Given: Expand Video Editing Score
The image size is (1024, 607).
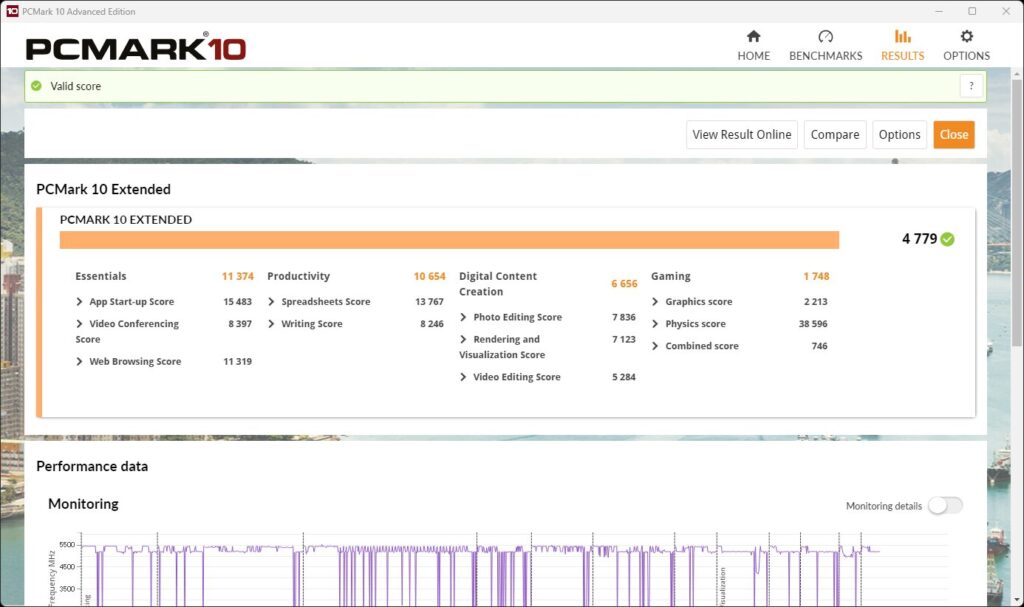Looking at the screenshot, I should [463, 377].
